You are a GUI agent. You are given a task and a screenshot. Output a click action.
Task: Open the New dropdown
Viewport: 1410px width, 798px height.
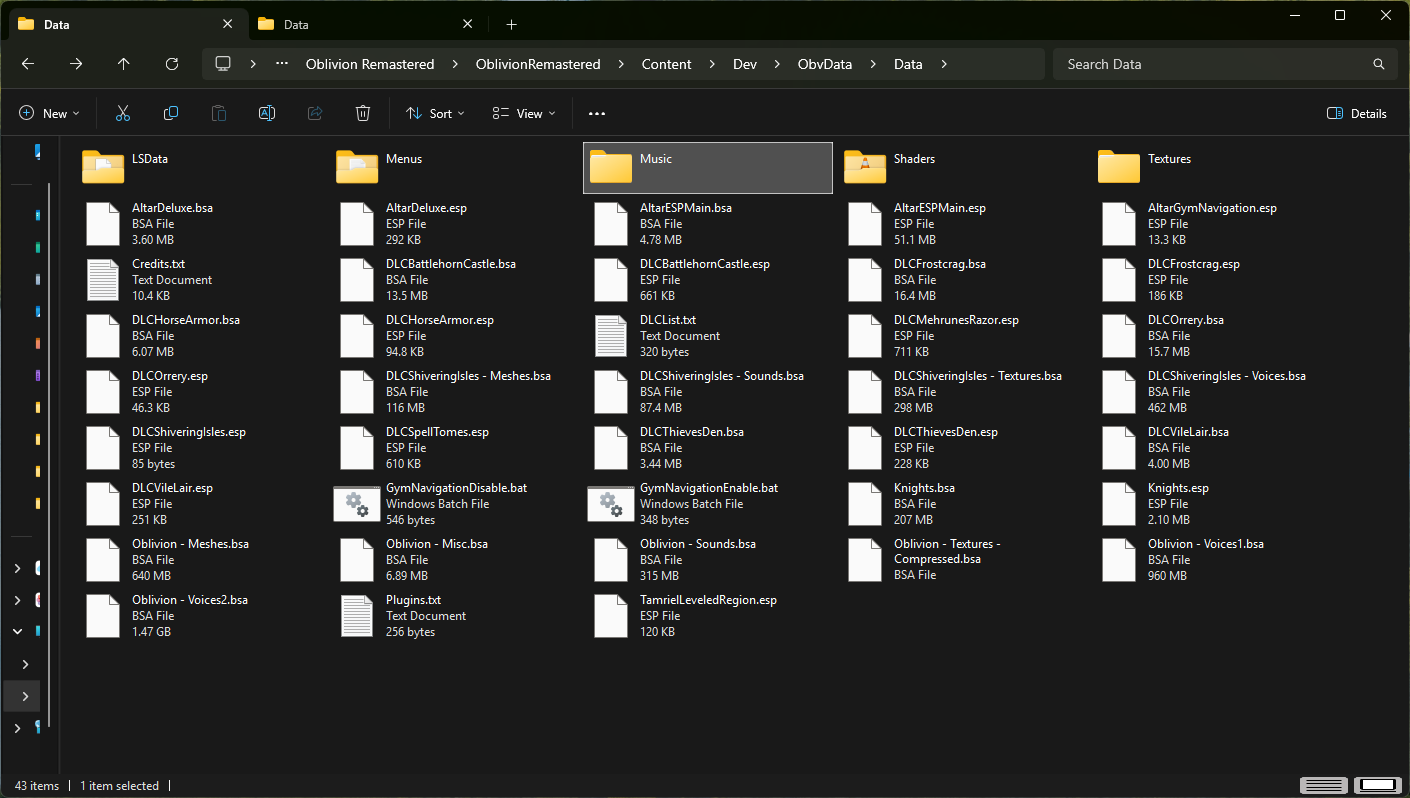click(48, 112)
